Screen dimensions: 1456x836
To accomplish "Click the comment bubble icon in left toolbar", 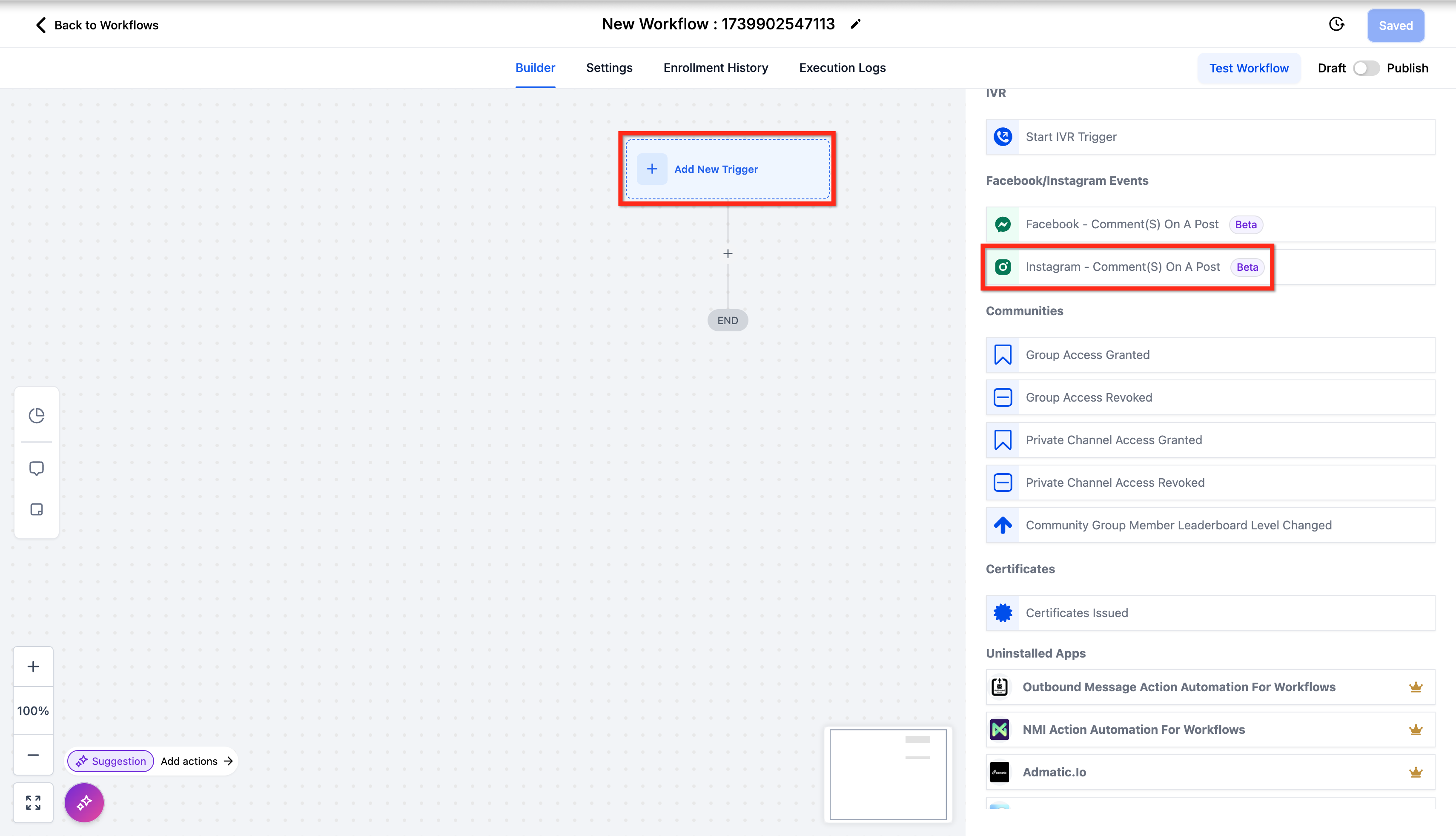I will coord(36,468).
